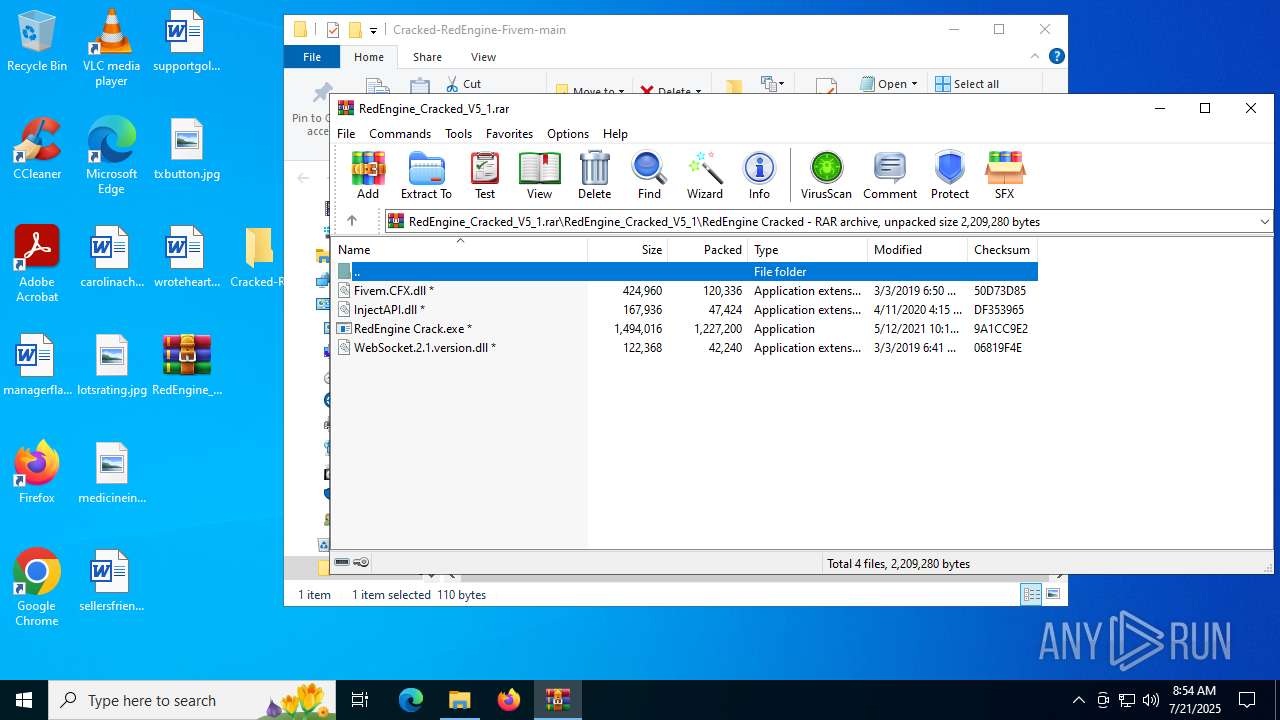
Task: Open Explorer help question mark icon
Action: (x=1056, y=57)
